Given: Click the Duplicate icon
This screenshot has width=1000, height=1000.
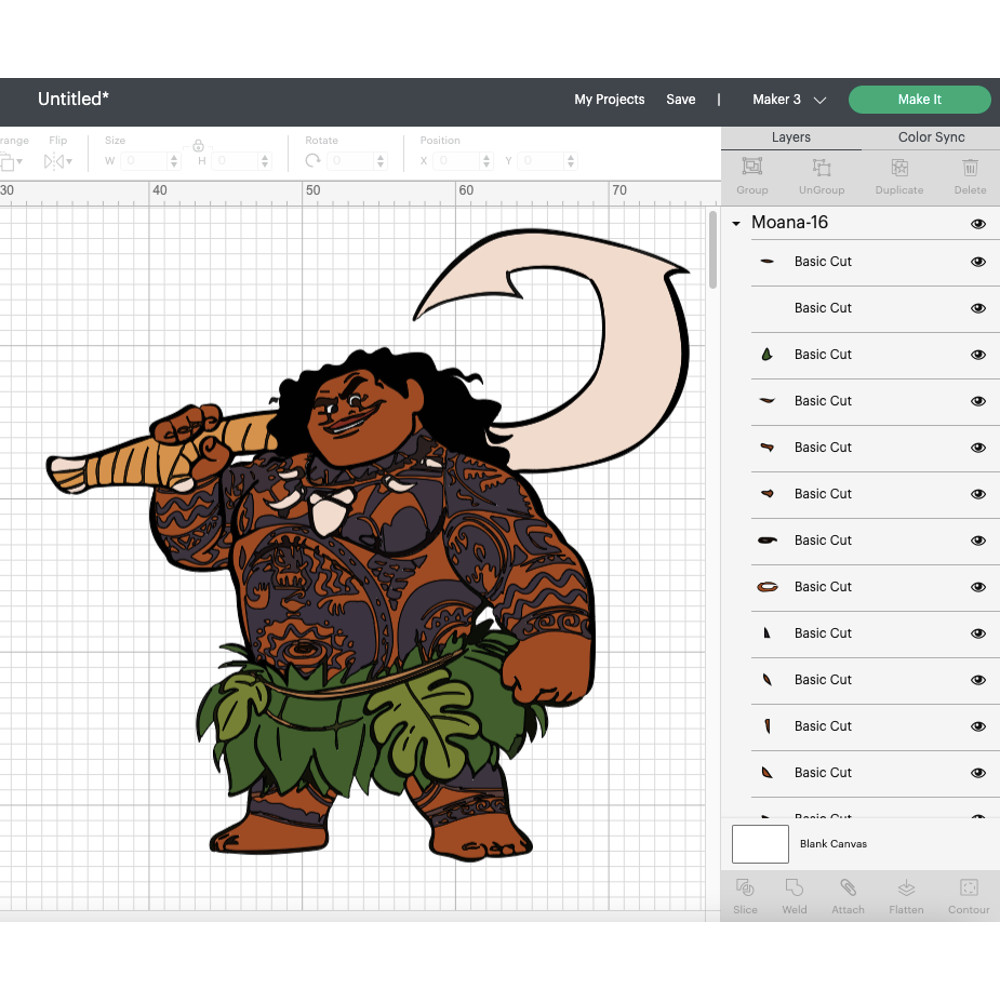Looking at the screenshot, I should click(898, 177).
